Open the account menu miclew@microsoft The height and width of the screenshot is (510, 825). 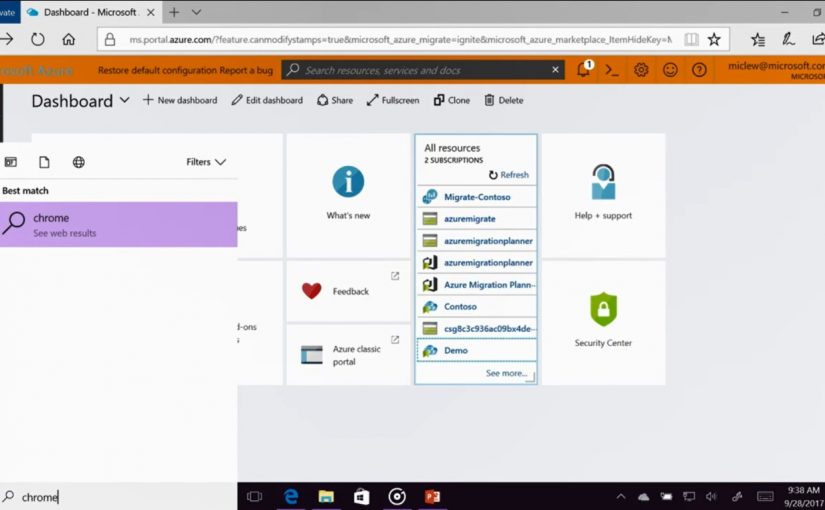[776, 70]
